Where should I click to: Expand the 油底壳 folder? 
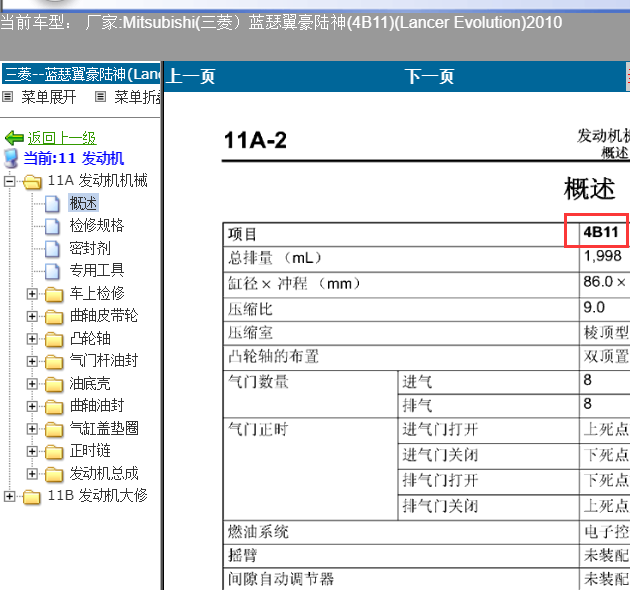pos(32,384)
